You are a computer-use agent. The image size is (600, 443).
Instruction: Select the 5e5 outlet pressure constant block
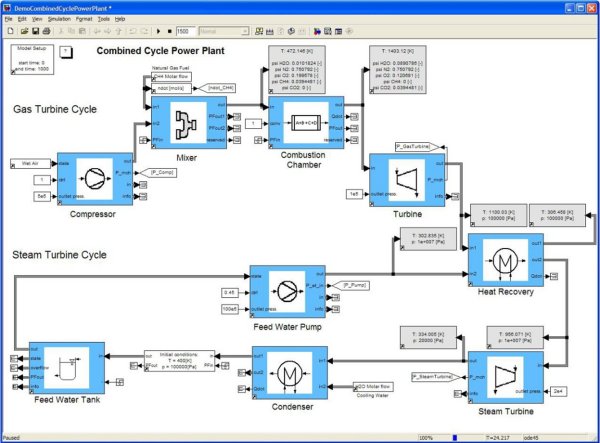(42, 196)
